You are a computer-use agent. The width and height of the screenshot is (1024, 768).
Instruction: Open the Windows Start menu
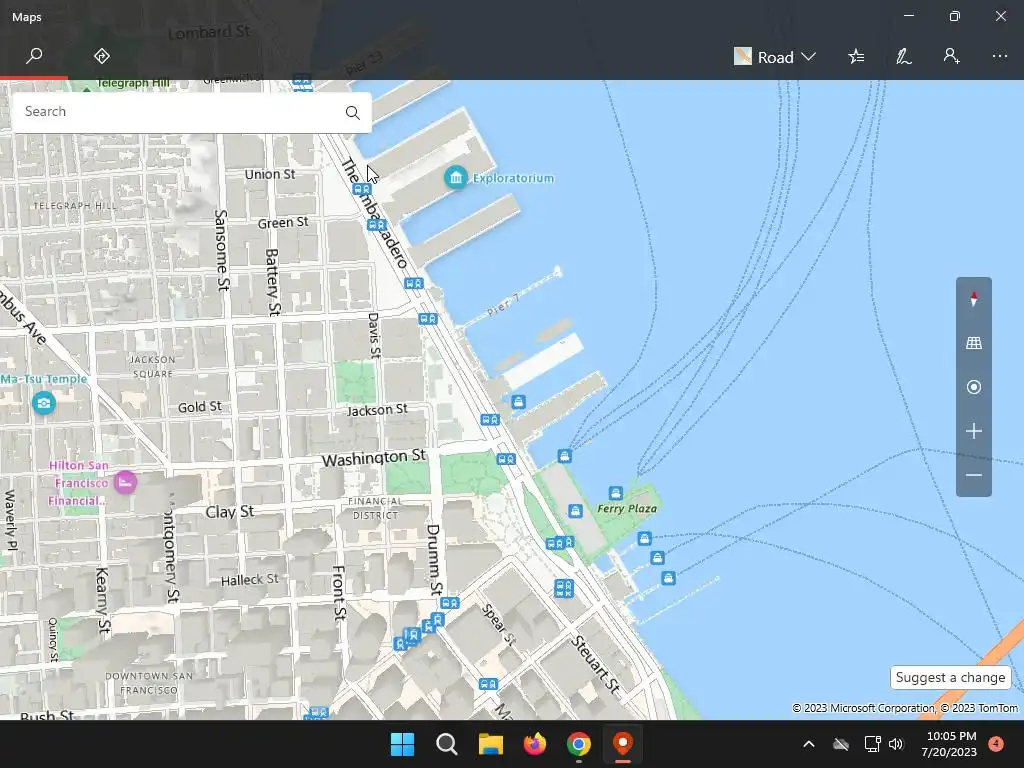coord(402,744)
